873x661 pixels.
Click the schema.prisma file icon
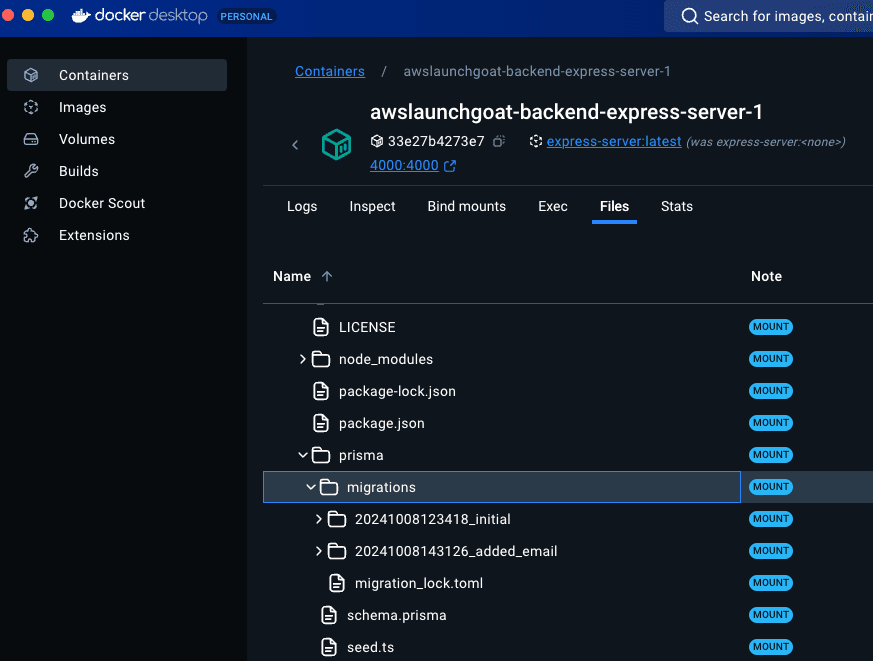click(329, 615)
